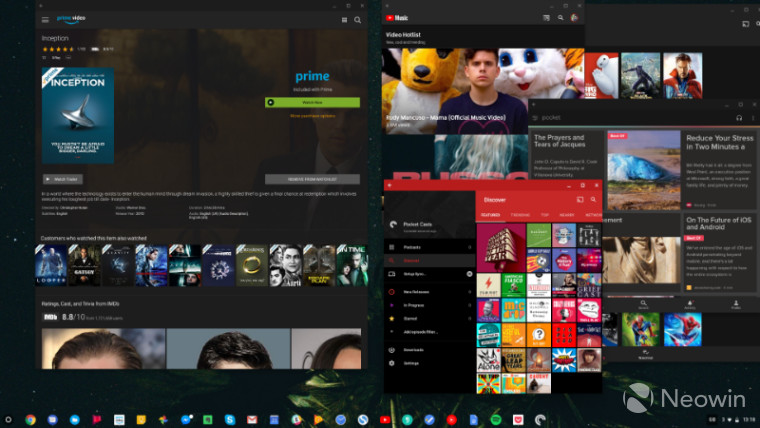Open Skype from the shelf
Viewport: 760px width, 428px height.
tap(230, 420)
